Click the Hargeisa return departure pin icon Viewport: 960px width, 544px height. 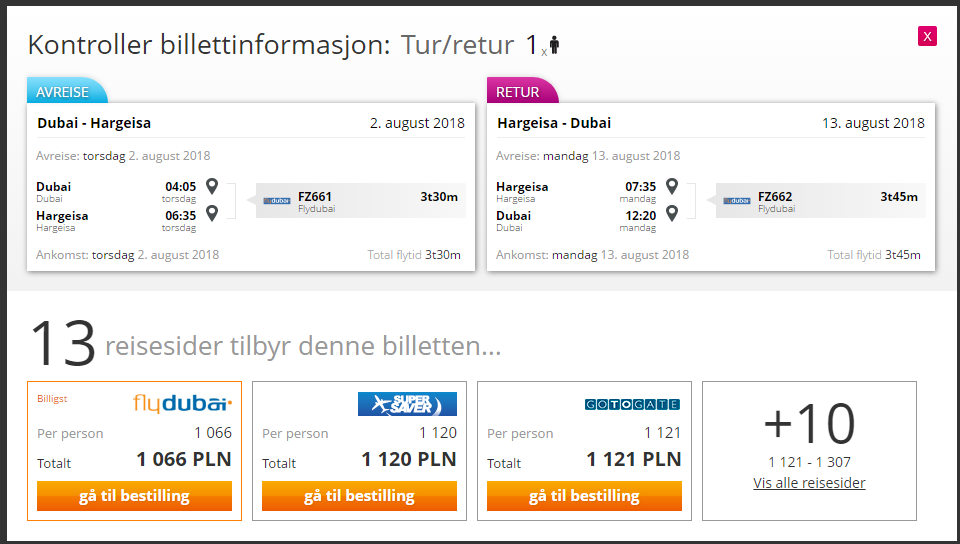[672, 186]
